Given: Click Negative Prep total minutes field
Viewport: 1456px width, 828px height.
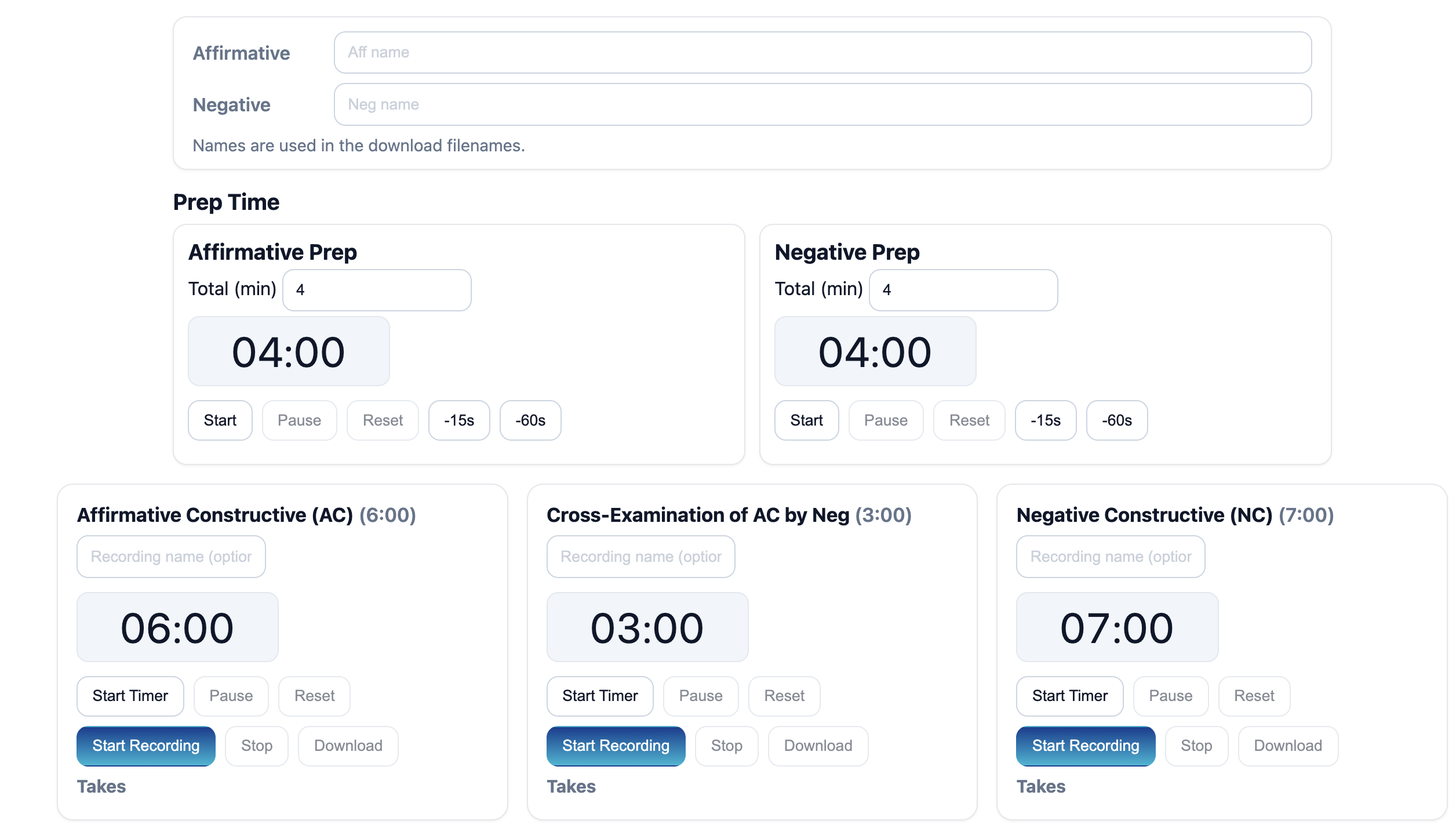Looking at the screenshot, I should click(963, 290).
